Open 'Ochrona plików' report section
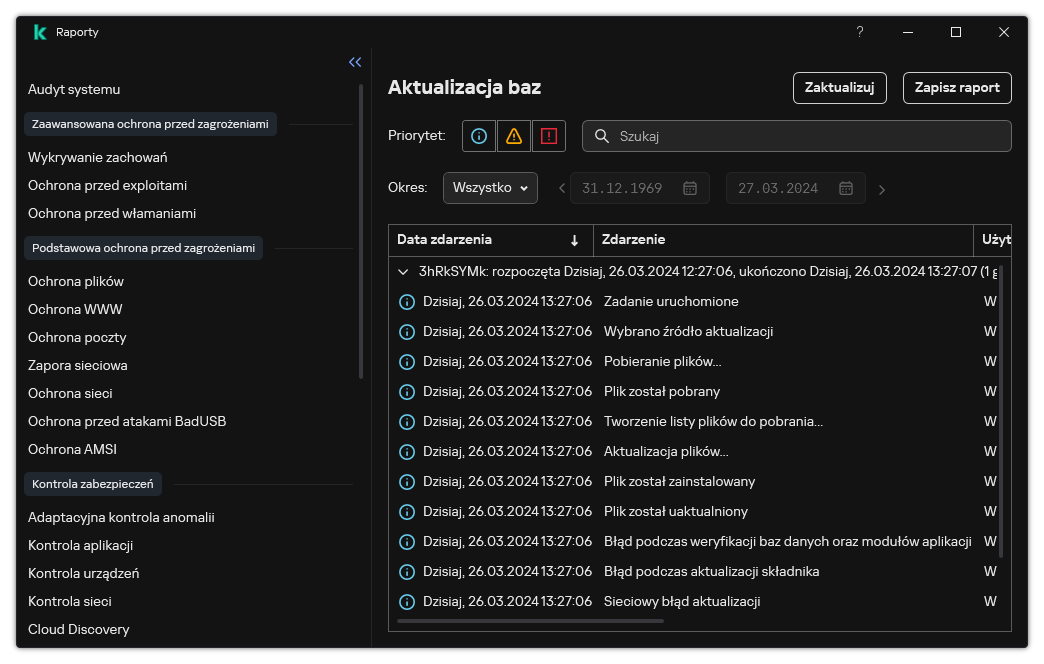1044x664 pixels. coord(76,281)
